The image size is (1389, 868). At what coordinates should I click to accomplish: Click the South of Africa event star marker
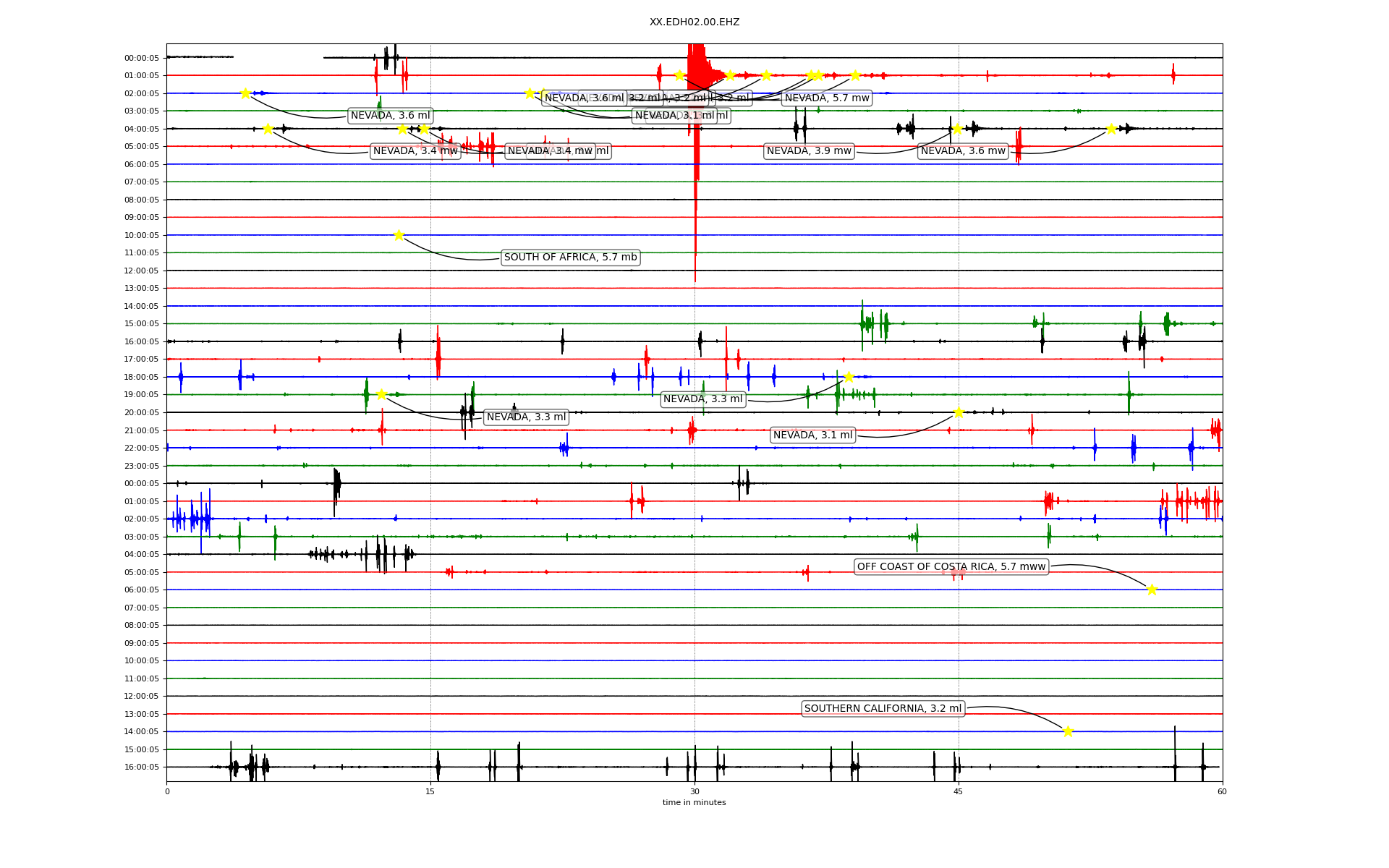[x=399, y=235]
